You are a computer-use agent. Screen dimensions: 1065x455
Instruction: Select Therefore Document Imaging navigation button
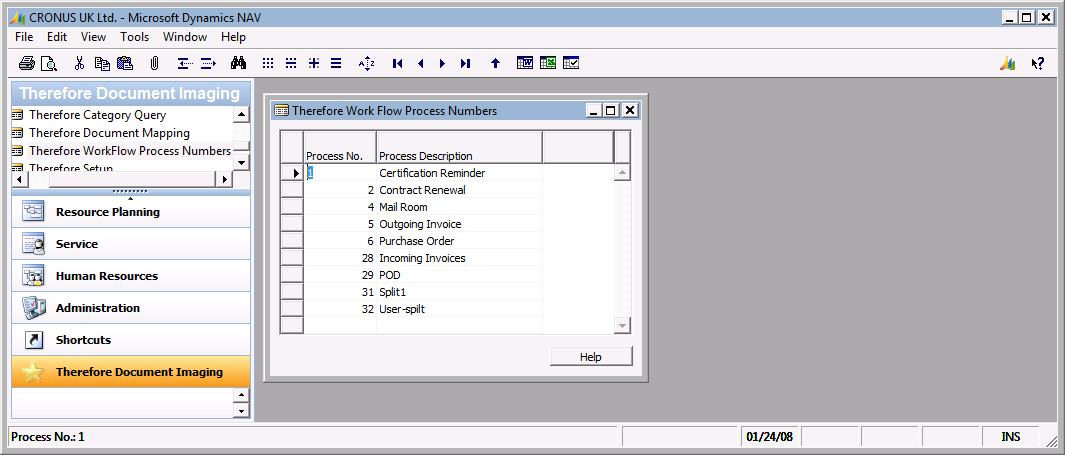131,371
